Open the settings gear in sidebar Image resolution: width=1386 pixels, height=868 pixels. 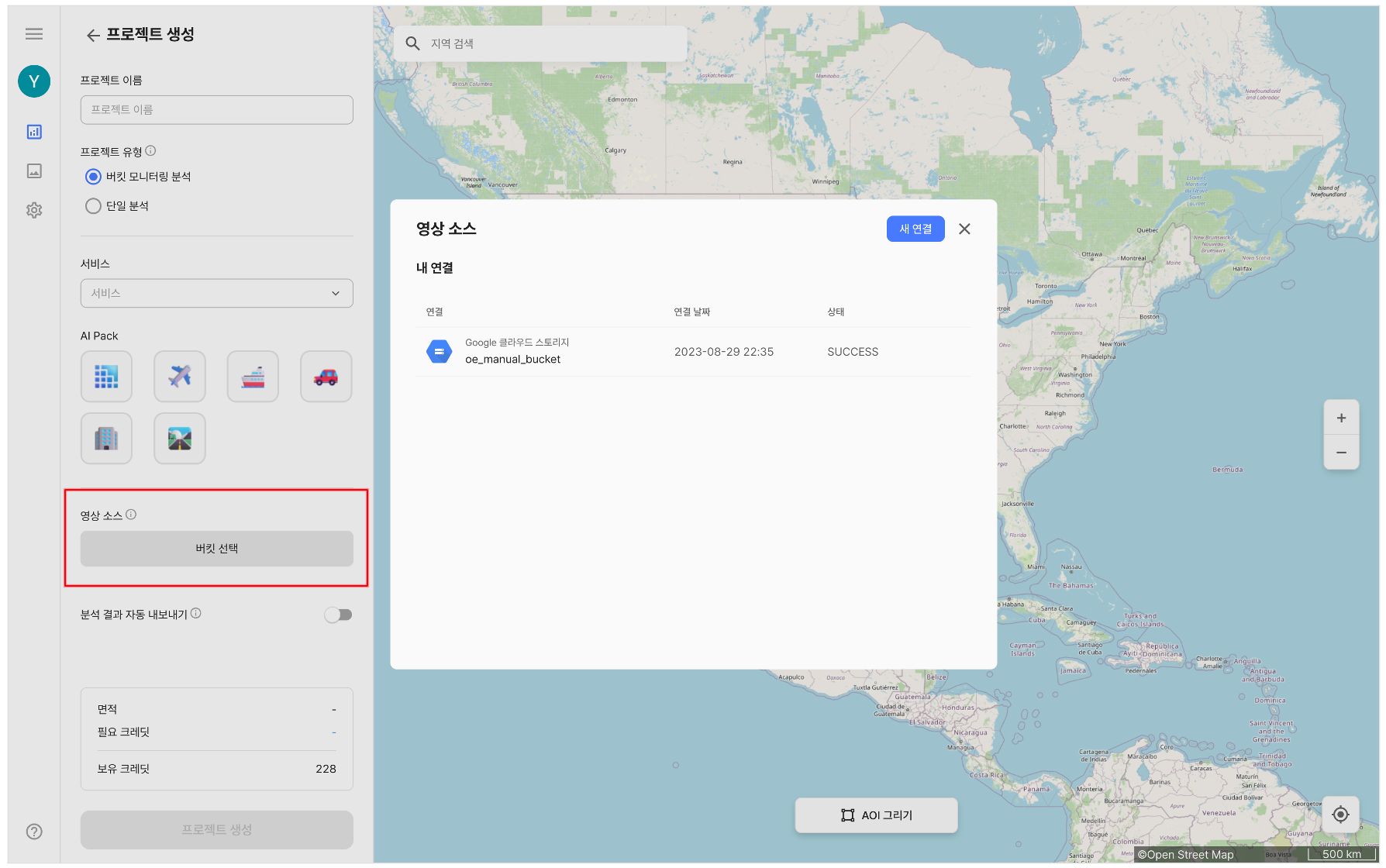coord(34,210)
